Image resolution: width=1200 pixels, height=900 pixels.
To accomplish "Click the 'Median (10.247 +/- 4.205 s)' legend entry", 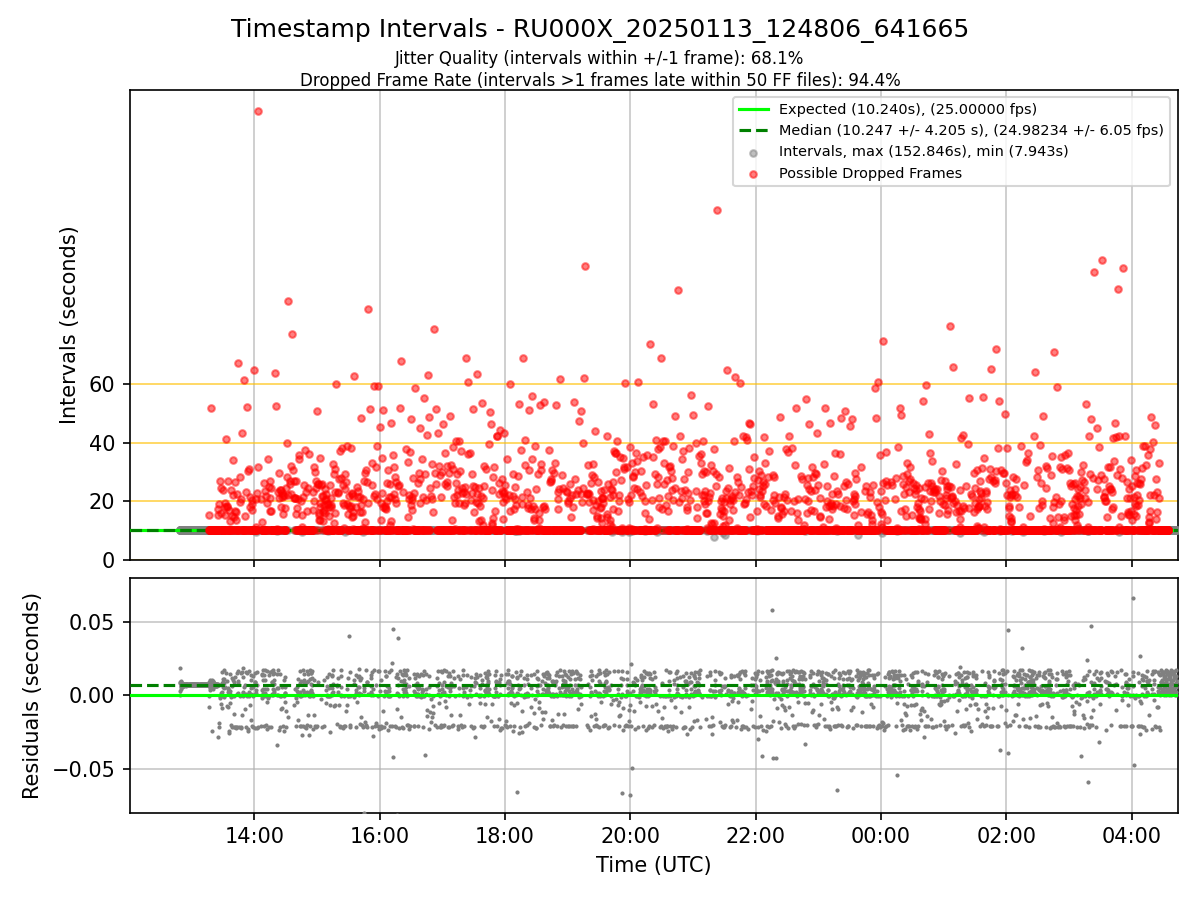I will pyautogui.click(x=971, y=130).
